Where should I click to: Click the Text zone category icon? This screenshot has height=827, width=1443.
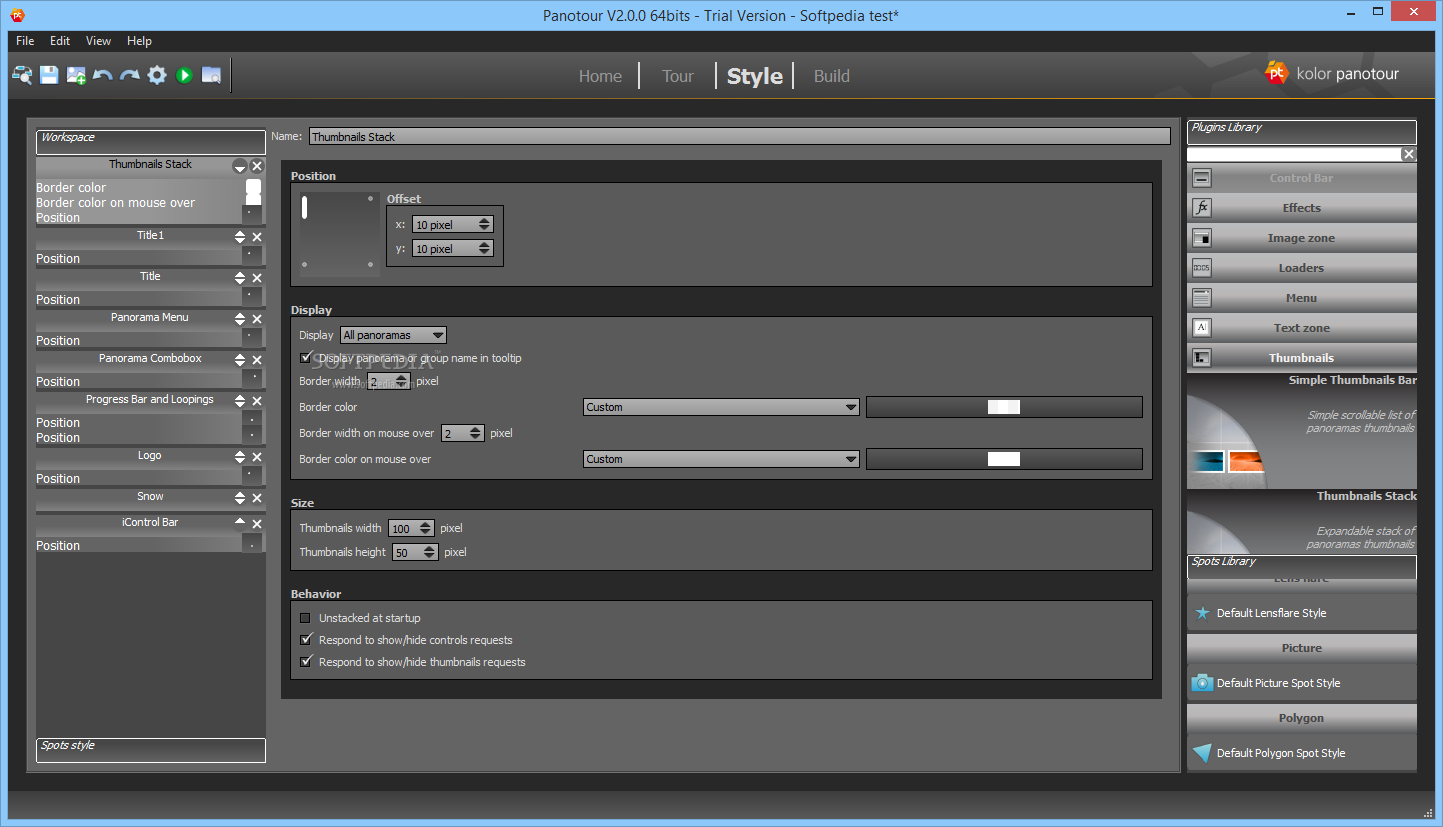(x=1202, y=328)
